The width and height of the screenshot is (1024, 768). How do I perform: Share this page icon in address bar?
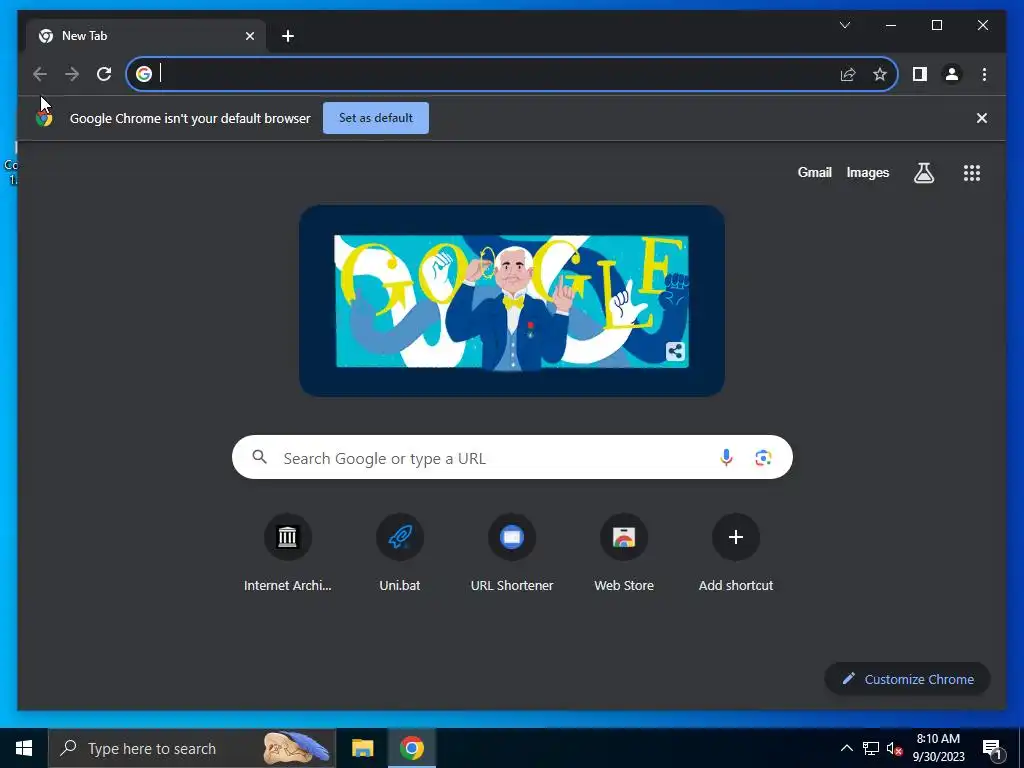click(x=848, y=74)
